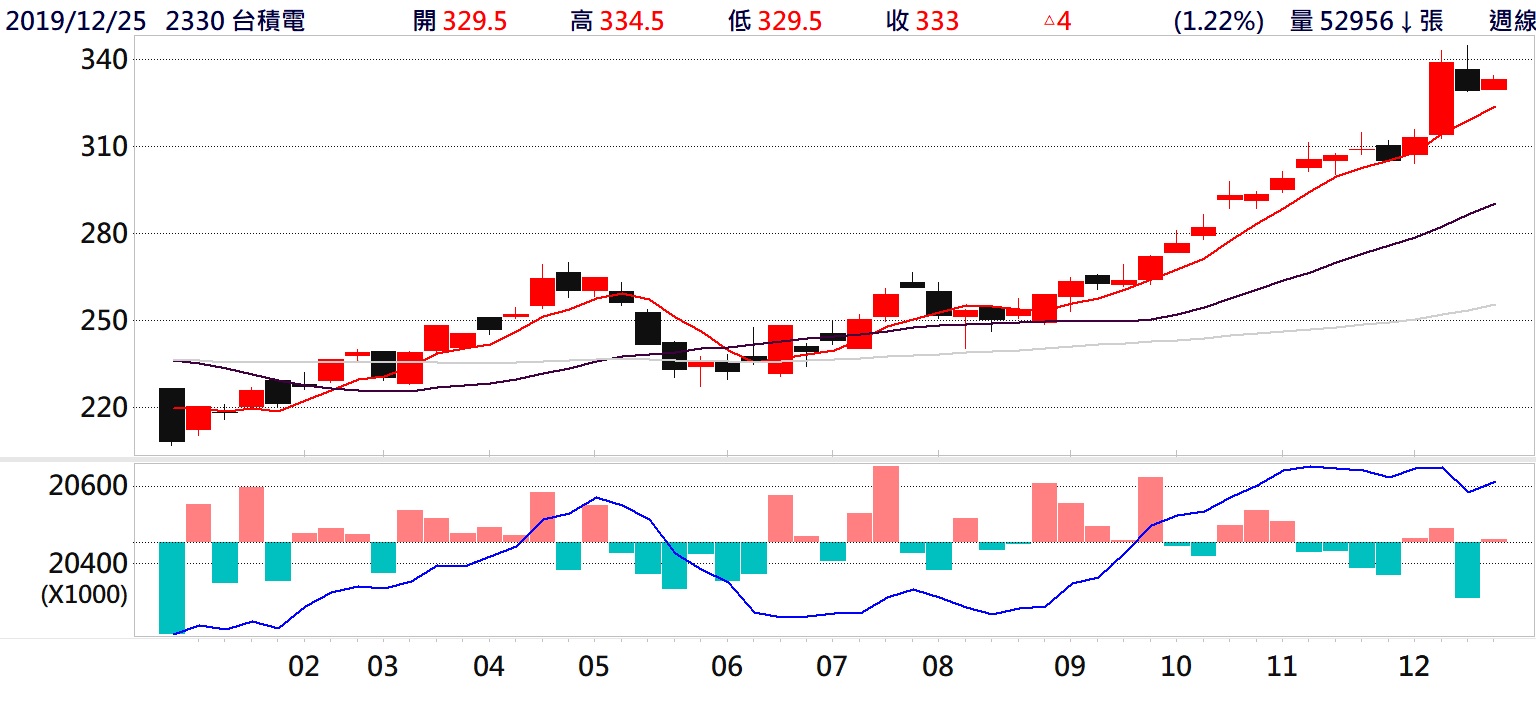Click the low price 低 329.5
This screenshot has height=719, width=1536.
coord(775,21)
